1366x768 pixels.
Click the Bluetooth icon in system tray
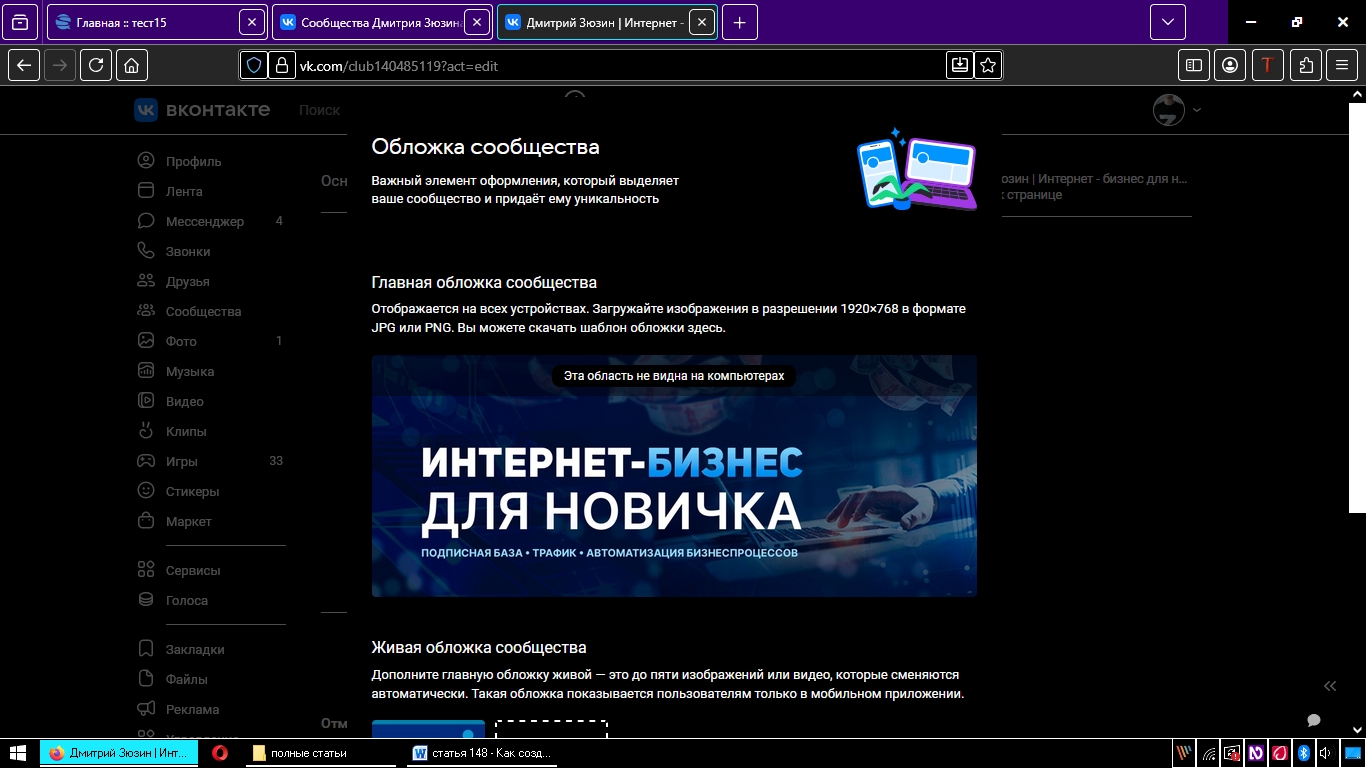coord(1303,753)
